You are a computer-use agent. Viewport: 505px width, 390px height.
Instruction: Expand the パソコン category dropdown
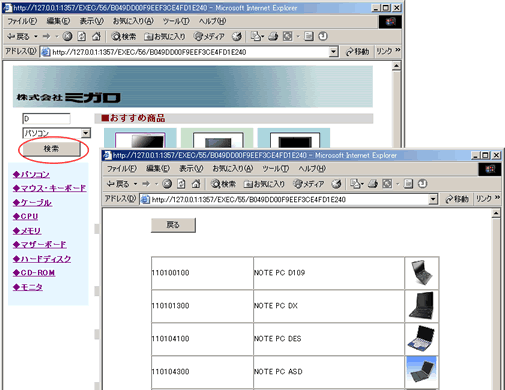click(86, 133)
